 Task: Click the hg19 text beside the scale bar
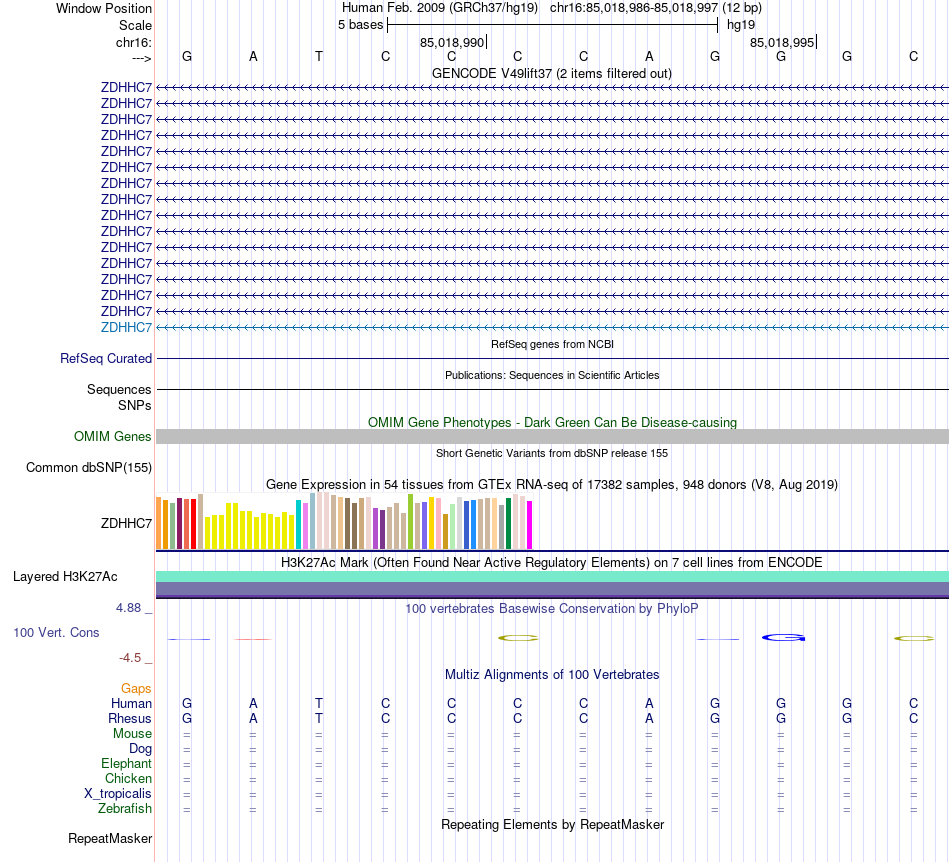[741, 25]
